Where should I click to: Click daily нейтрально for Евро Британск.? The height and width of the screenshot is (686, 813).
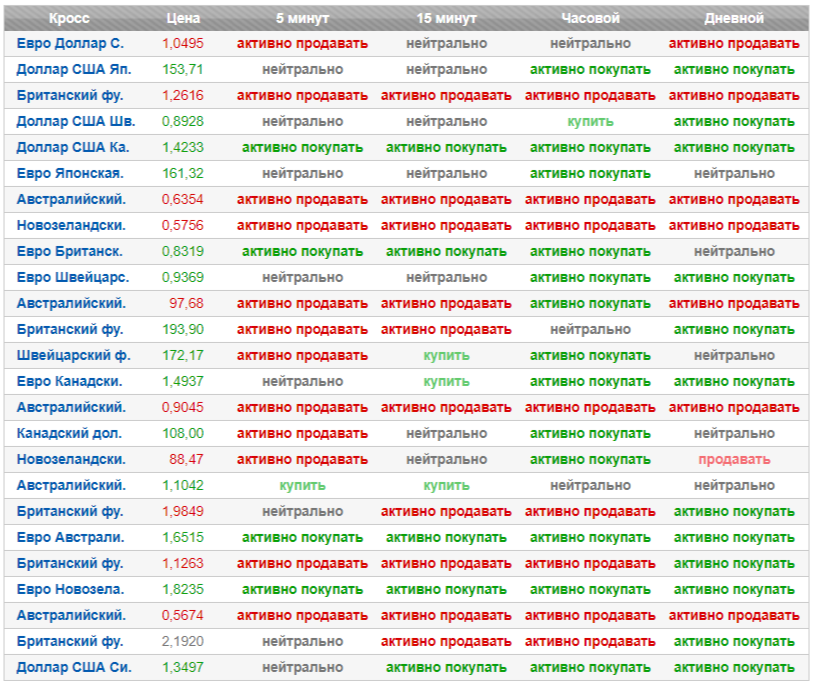734,251
